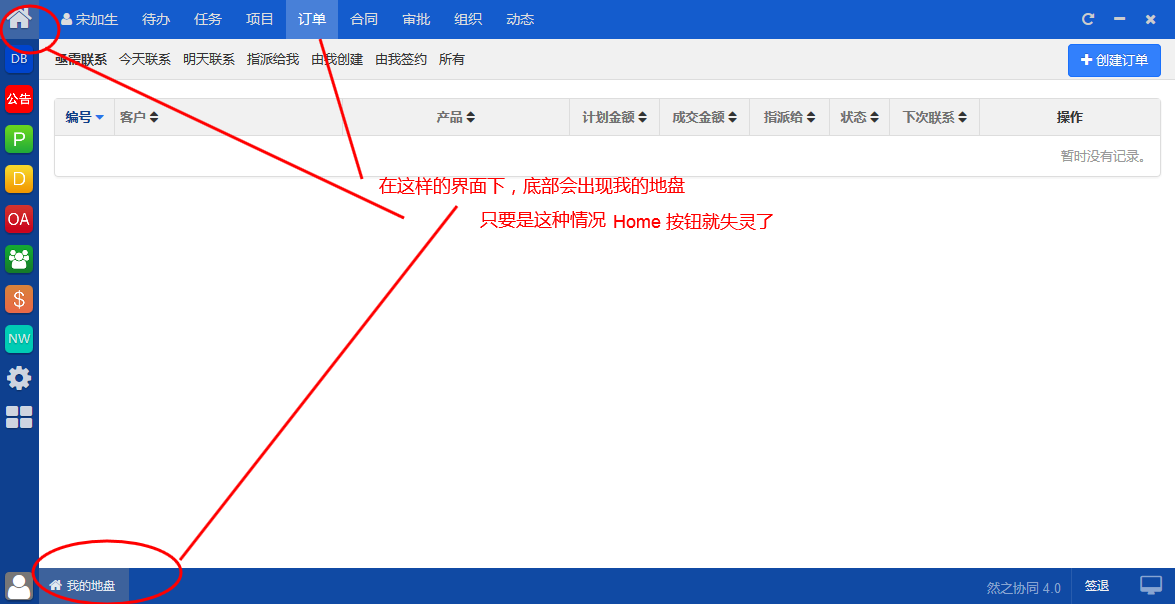1175x604 pixels.
Task: Open the red 公告 announcements icon
Action: [19, 99]
